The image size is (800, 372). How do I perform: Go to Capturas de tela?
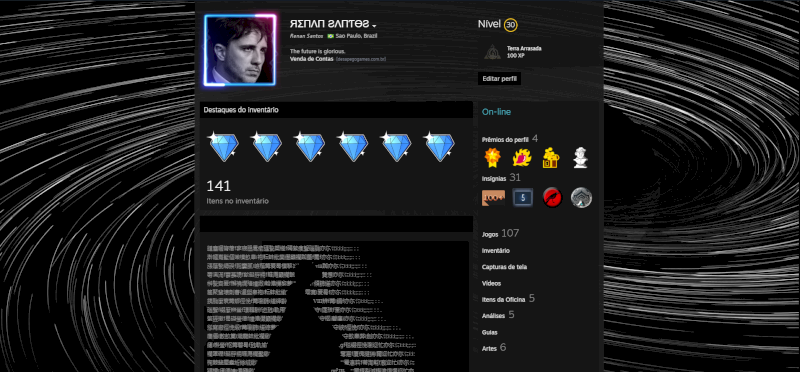pyautogui.click(x=505, y=267)
